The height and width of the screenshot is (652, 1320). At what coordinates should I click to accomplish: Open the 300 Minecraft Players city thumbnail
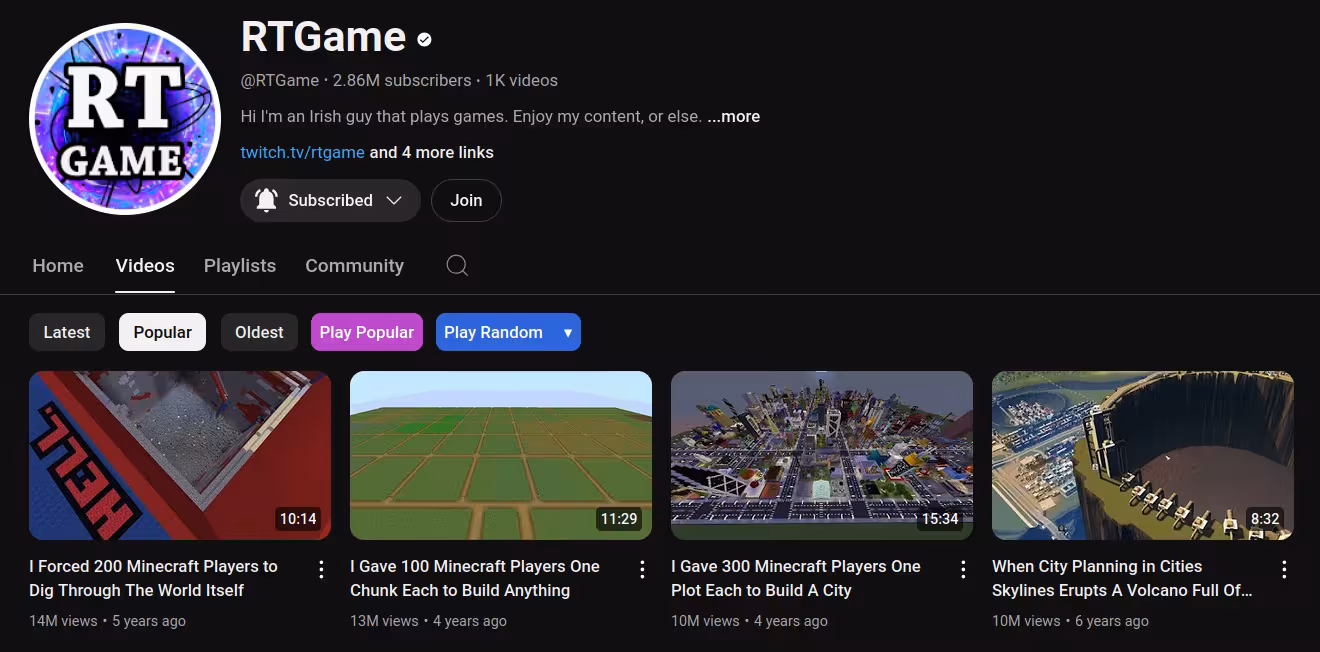pyautogui.click(x=821, y=455)
